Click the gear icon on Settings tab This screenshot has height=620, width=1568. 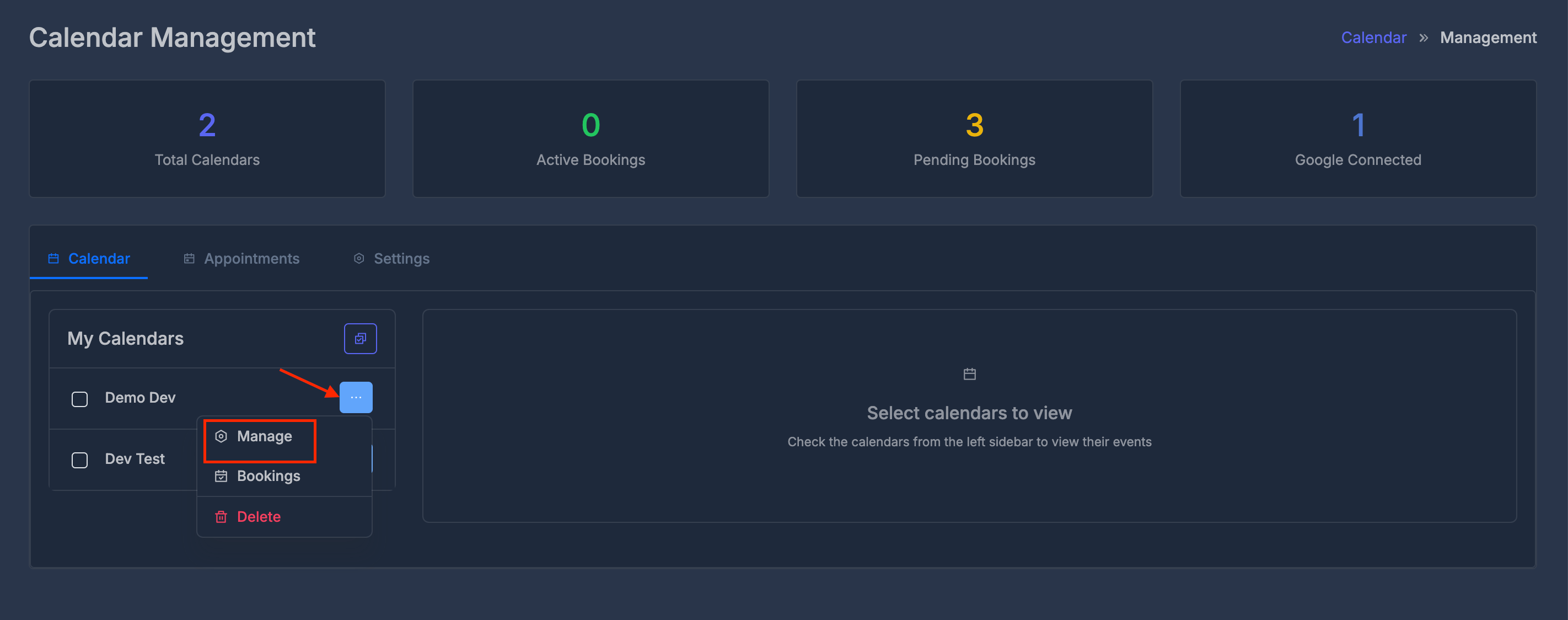pos(359,259)
